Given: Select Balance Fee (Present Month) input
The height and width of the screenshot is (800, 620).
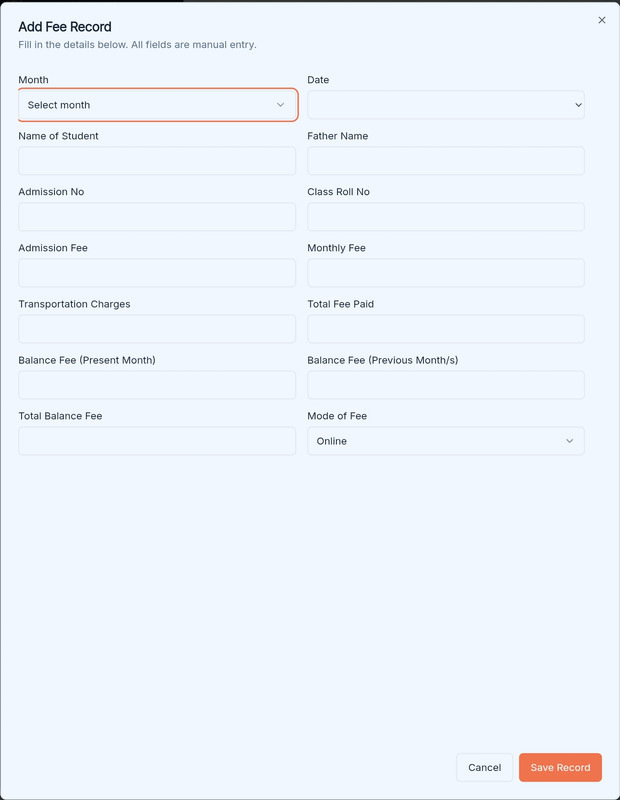Looking at the screenshot, I should (x=157, y=385).
